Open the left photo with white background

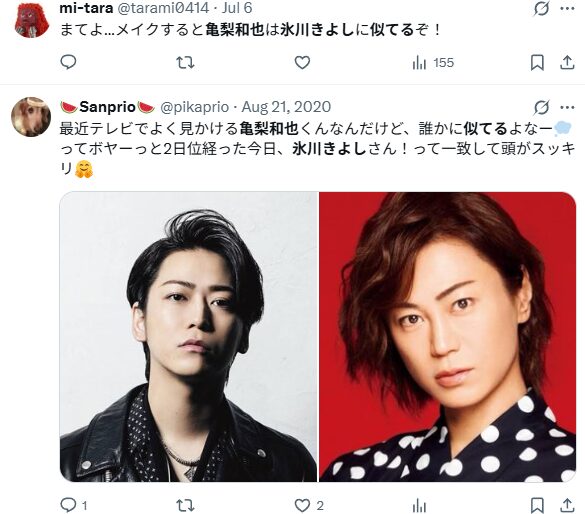[188, 337]
